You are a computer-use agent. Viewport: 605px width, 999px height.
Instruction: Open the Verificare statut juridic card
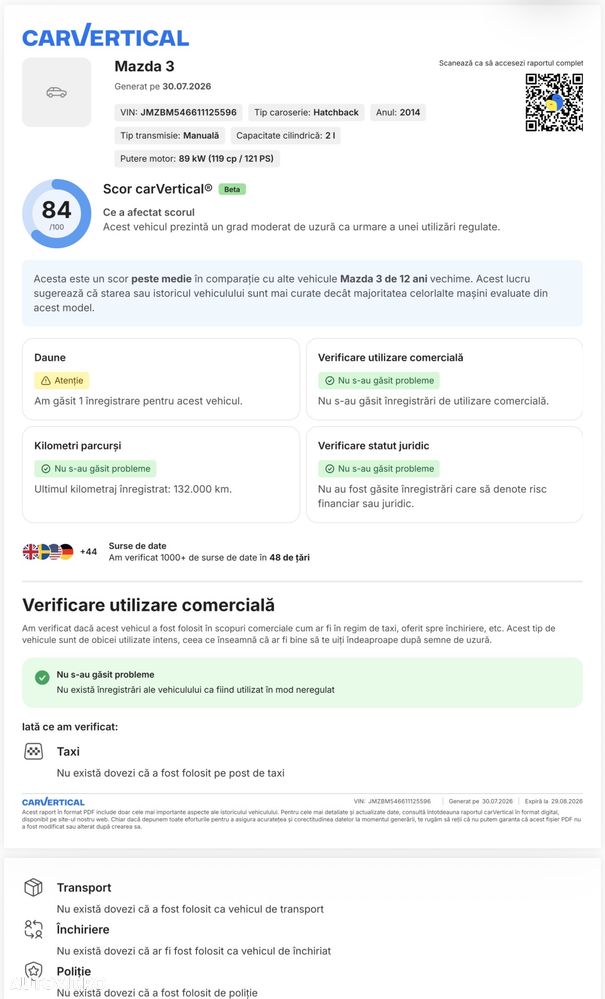(445, 475)
